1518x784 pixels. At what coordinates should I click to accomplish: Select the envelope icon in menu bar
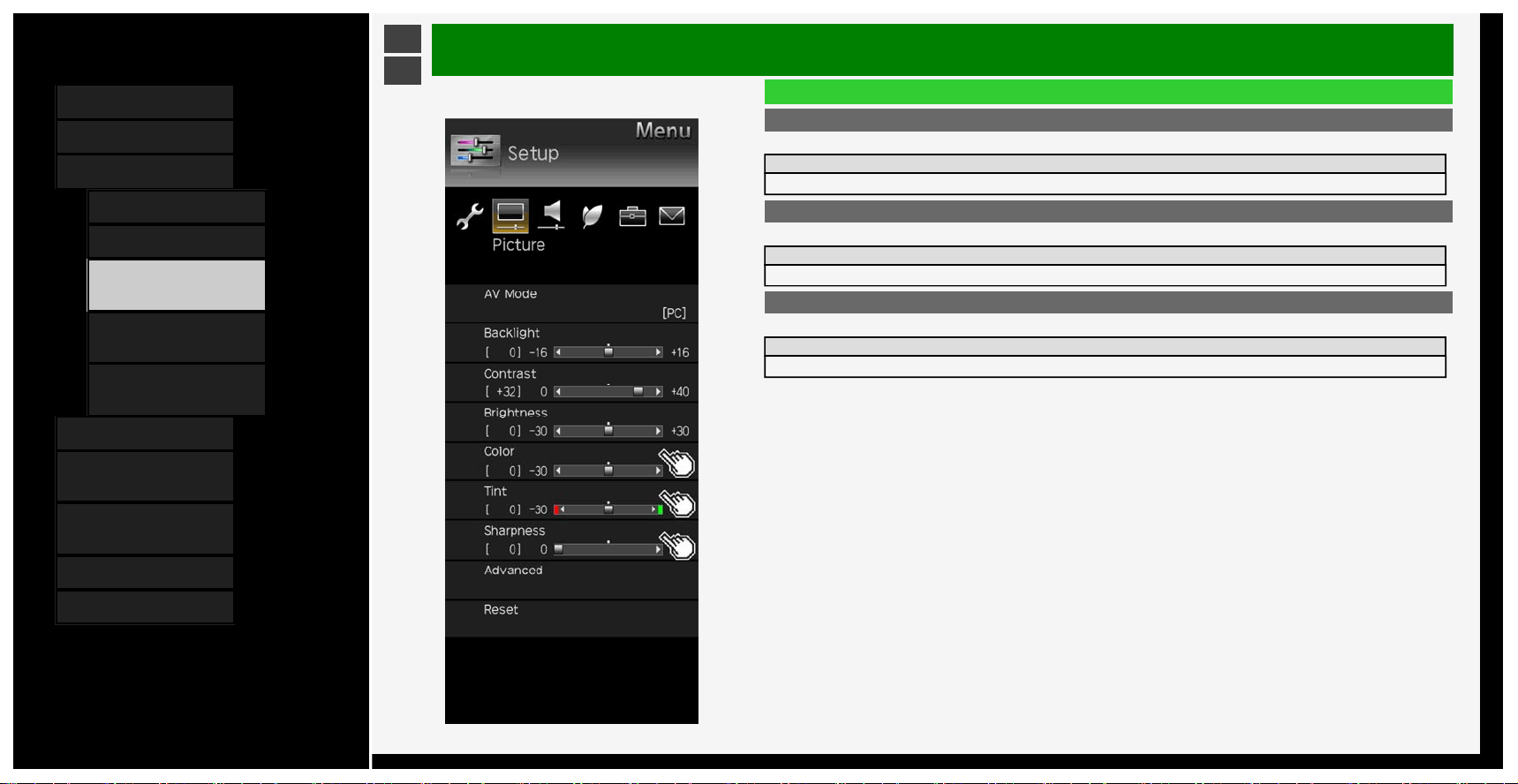tap(672, 216)
